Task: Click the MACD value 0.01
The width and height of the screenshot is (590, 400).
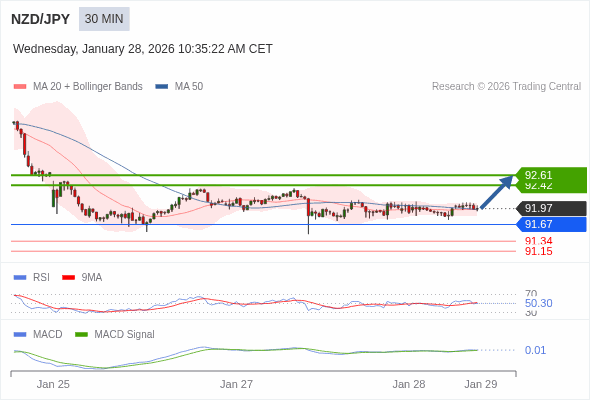Action: click(535, 350)
